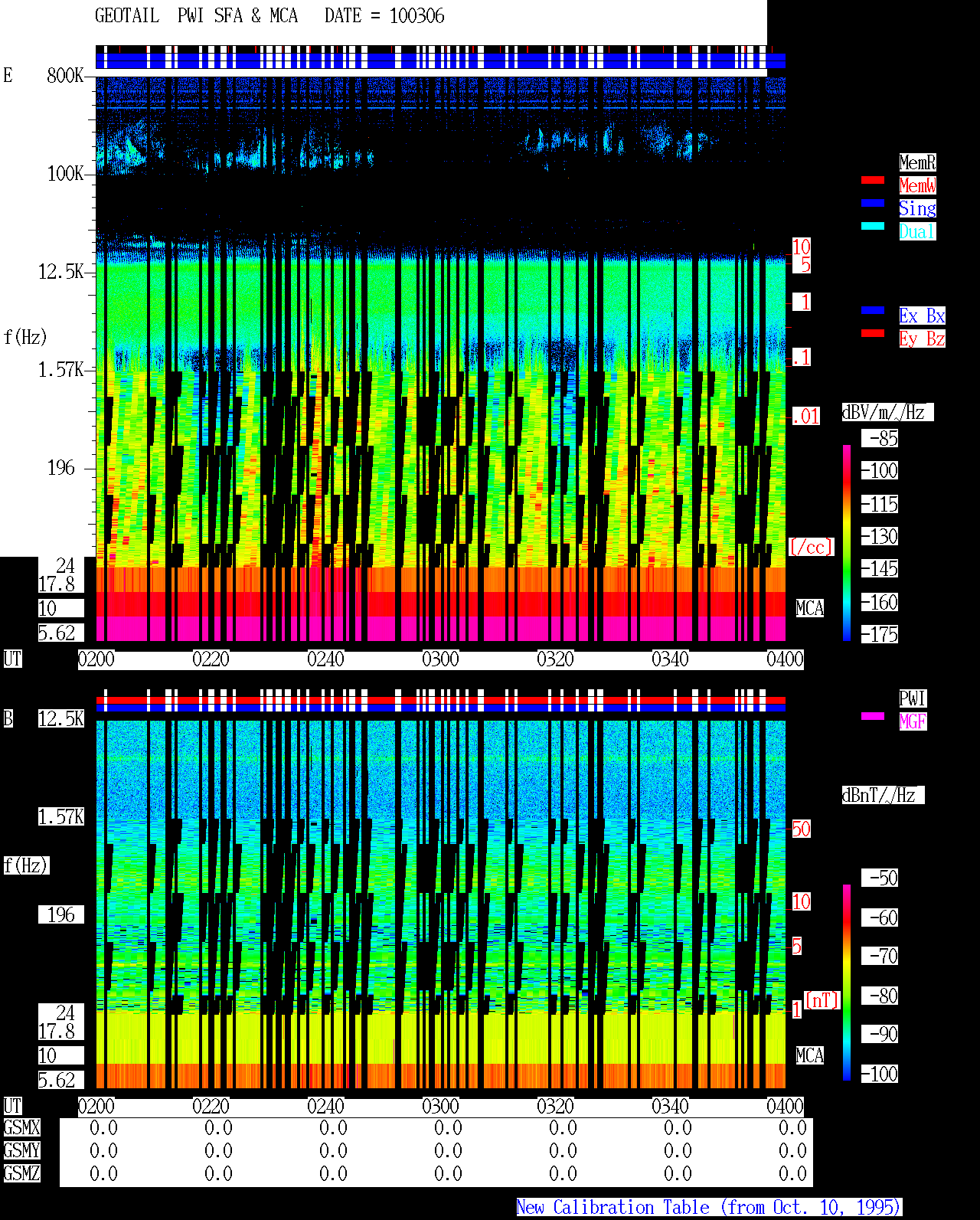The height and width of the screenshot is (1220, 980).
Task: Select the "DATE = 100306" title text
Action: click(384, 16)
